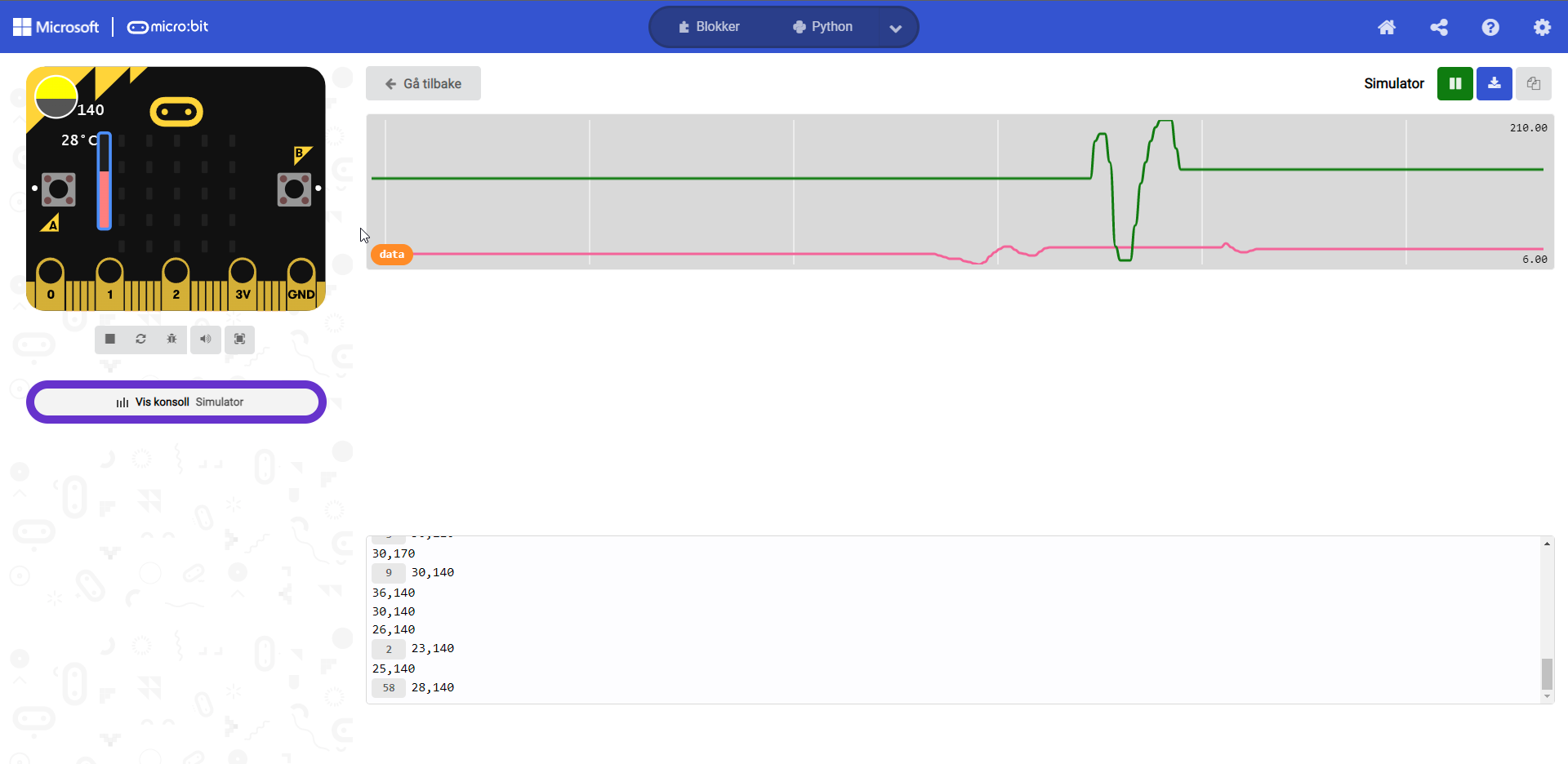Click console line 25,140
Image resolution: width=1568 pixels, height=764 pixels.
pyautogui.click(x=394, y=668)
